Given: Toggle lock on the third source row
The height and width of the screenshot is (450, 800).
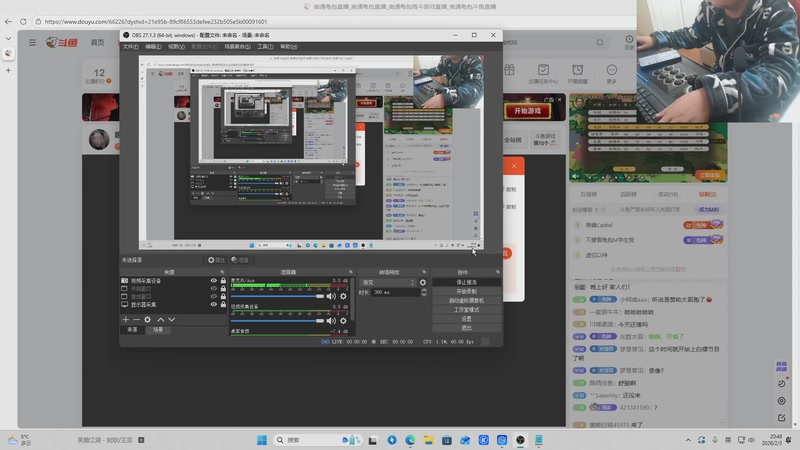Looking at the screenshot, I should tap(223, 296).
